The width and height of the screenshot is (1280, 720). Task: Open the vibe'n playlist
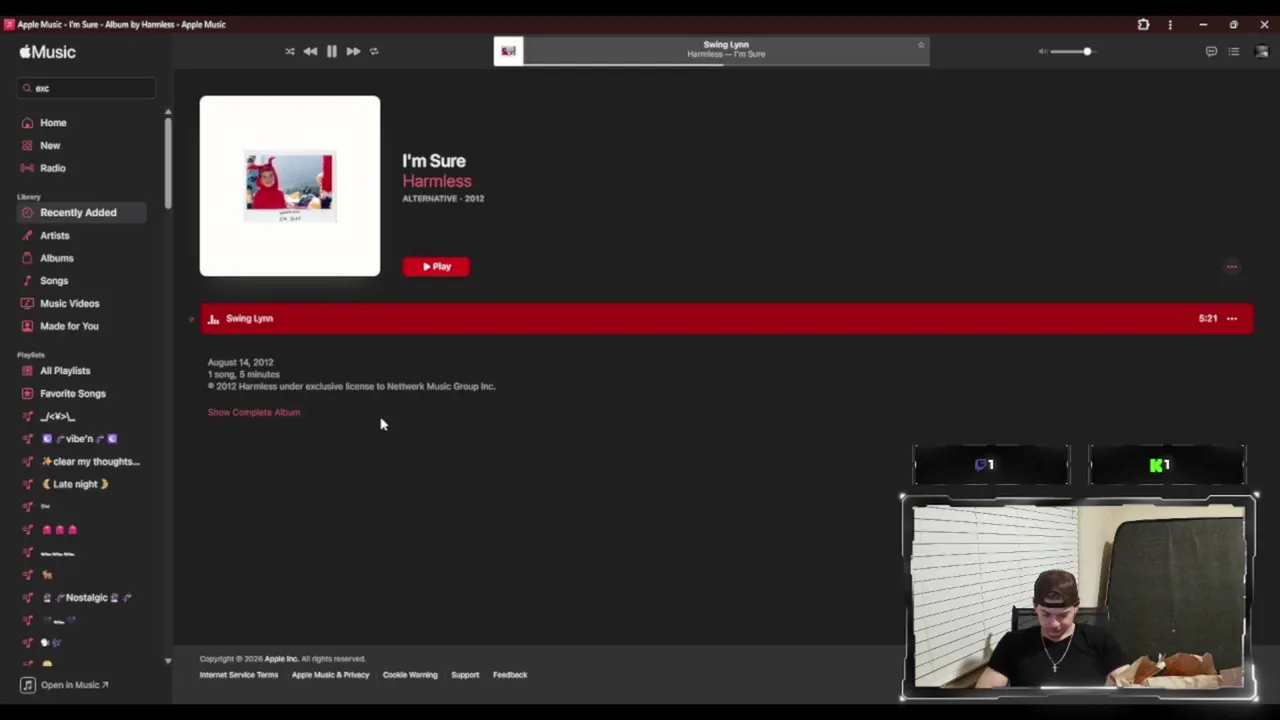[79, 439]
